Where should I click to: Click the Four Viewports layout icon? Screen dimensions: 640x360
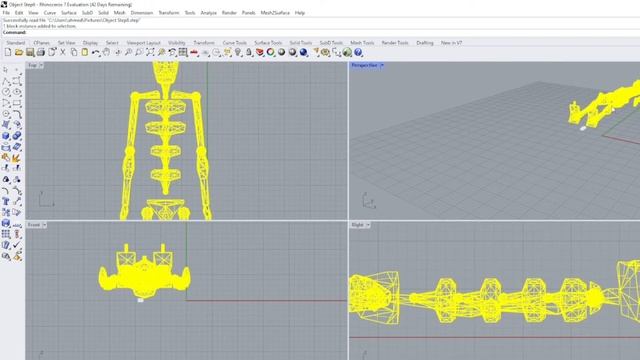[x=183, y=52]
